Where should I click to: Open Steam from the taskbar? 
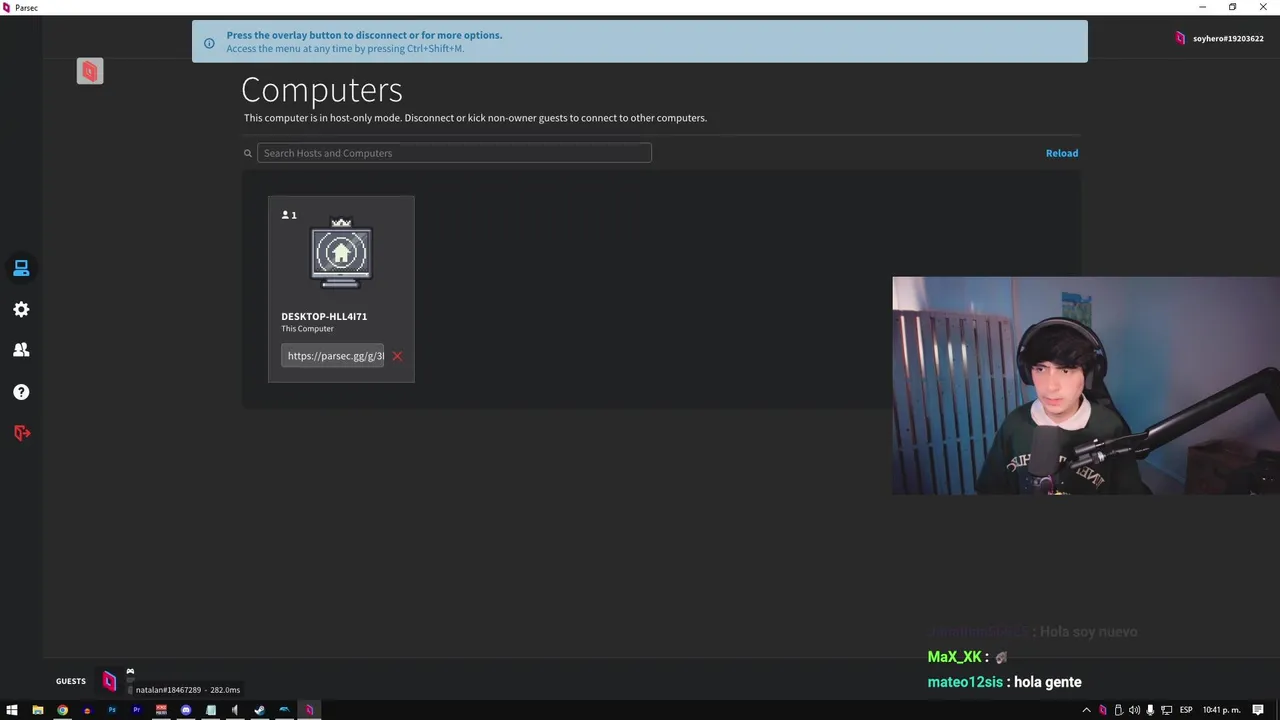tap(259, 710)
